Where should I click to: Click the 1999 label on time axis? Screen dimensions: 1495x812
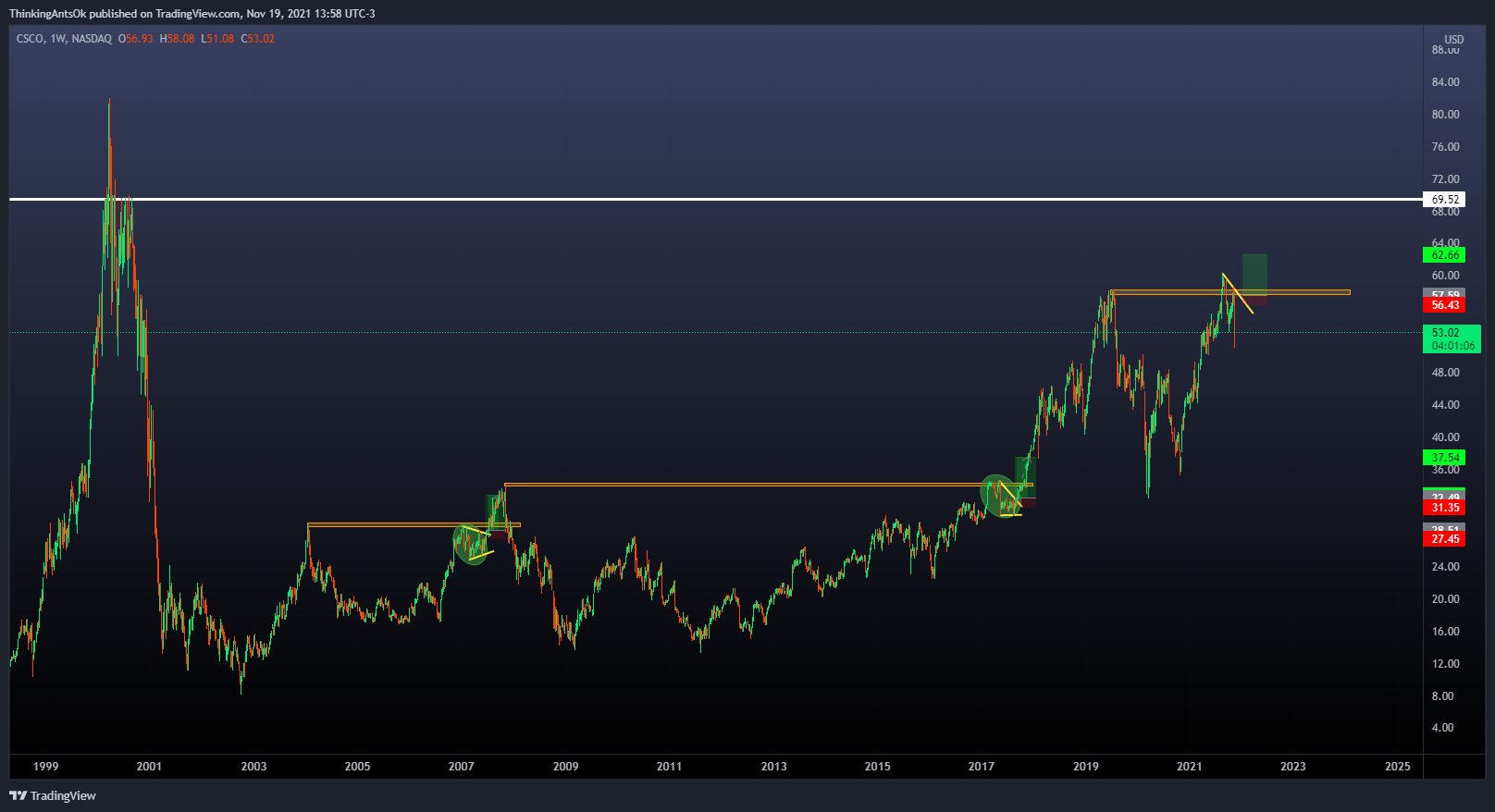(45, 767)
